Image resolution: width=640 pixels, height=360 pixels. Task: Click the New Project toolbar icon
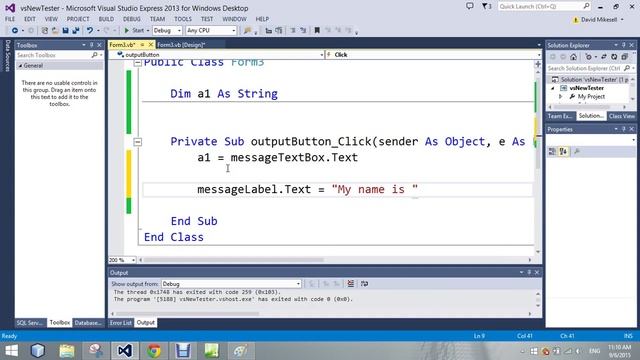[x=44, y=31]
